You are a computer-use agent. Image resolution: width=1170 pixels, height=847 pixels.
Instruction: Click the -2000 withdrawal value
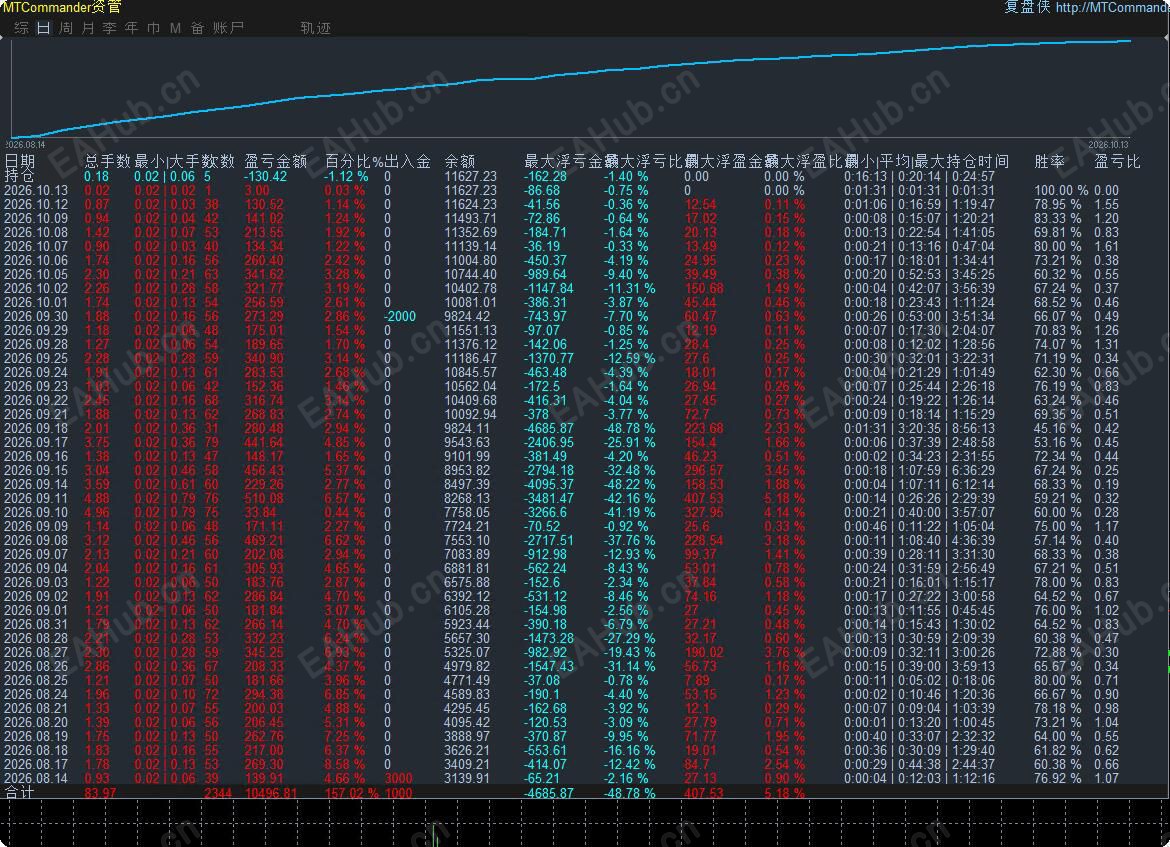coord(400,316)
